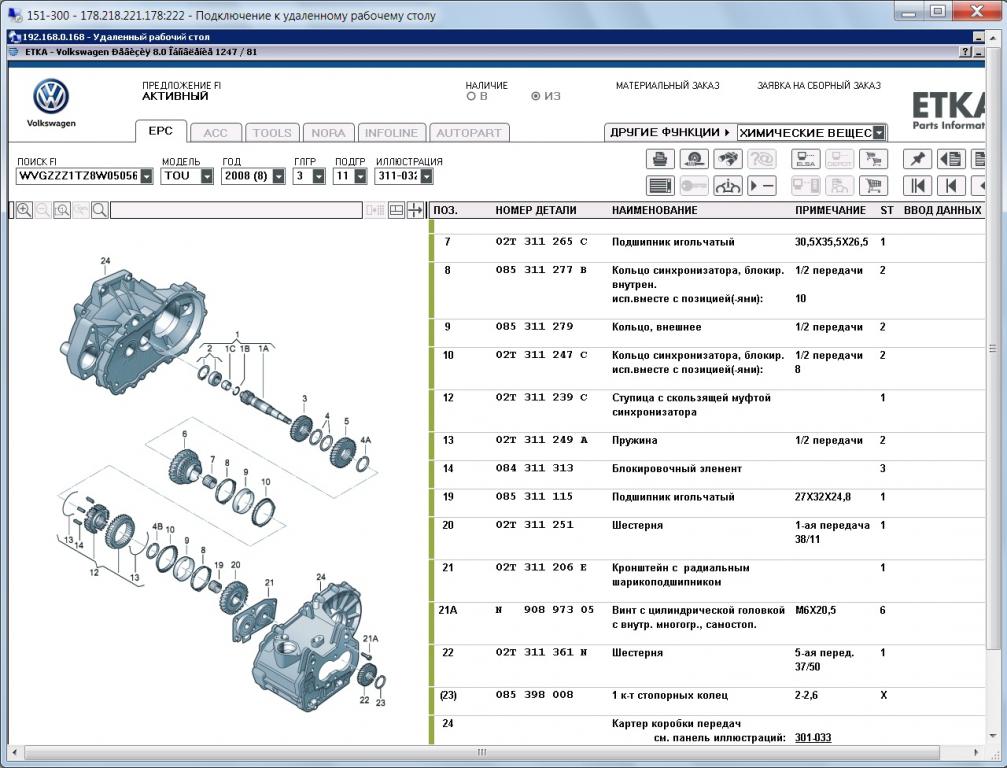Click the help question mark in ETKA title bar

pyautogui.click(x=965, y=52)
